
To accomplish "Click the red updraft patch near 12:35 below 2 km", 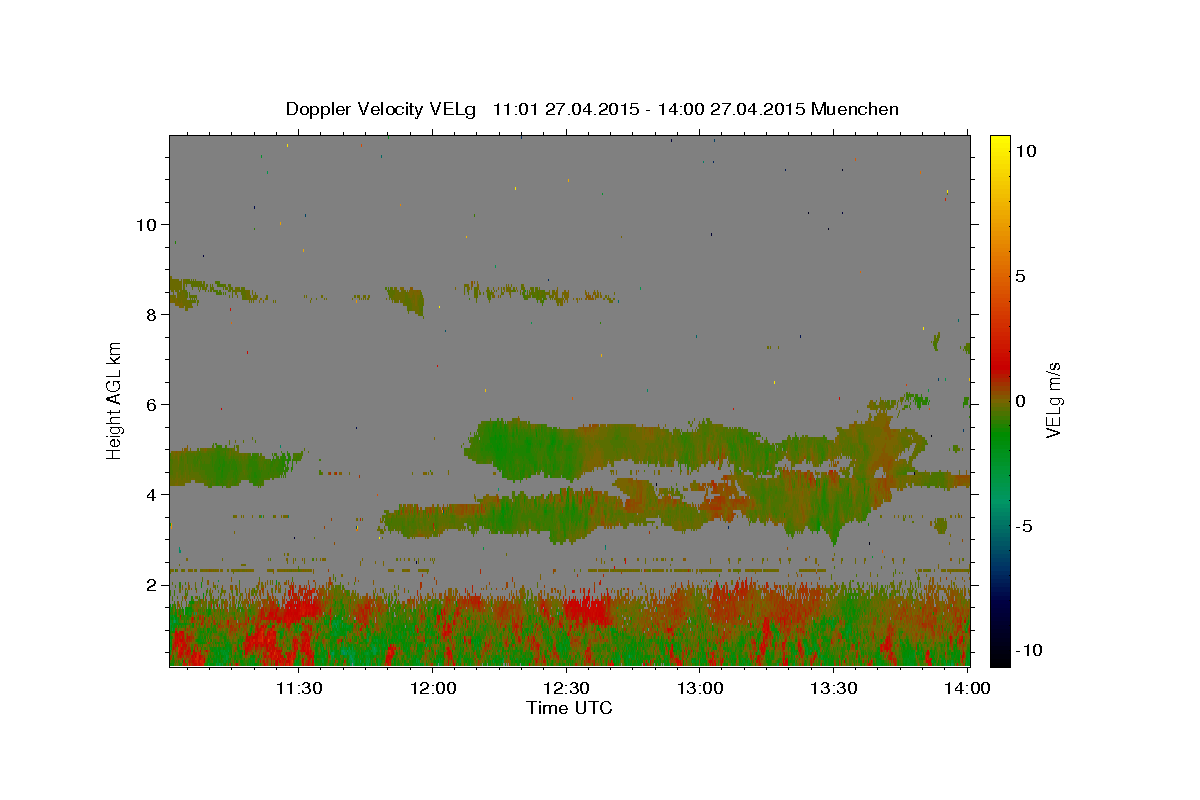I will pos(587,609).
